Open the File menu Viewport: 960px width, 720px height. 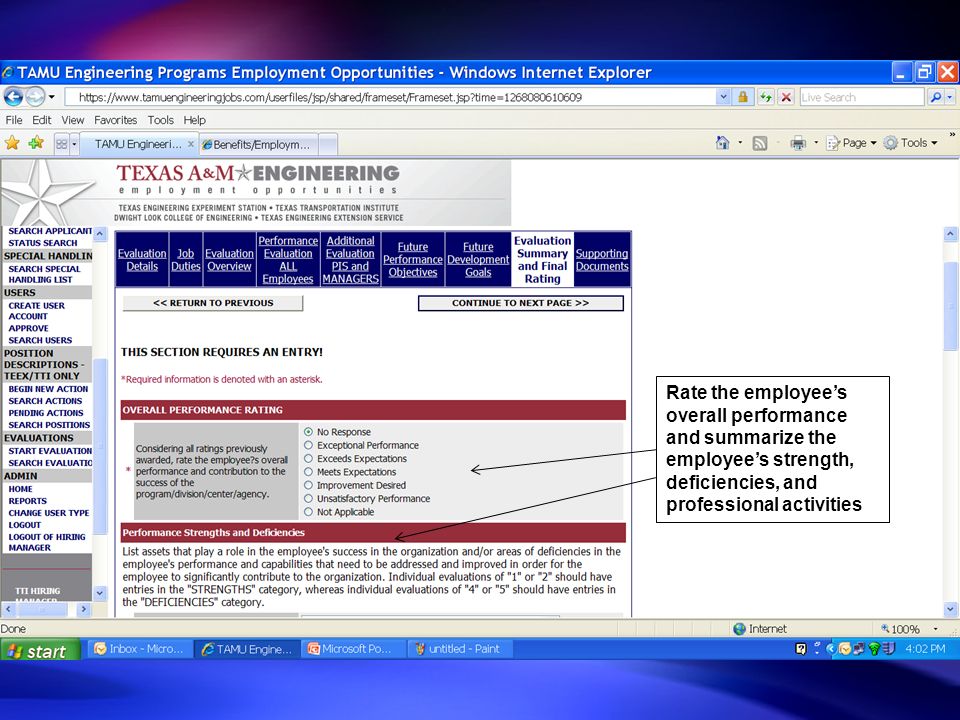pos(13,120)
